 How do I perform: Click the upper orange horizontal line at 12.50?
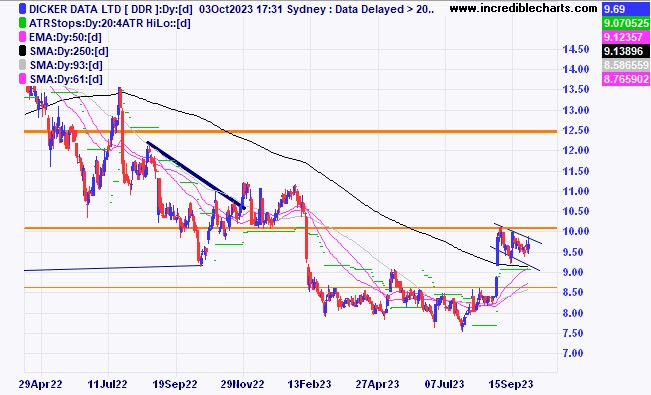click(x=291, y=131)
